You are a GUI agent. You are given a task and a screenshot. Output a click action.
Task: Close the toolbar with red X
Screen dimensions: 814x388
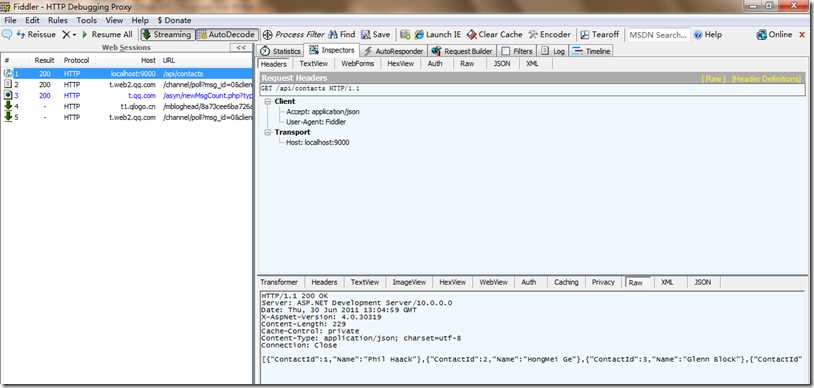802,35
